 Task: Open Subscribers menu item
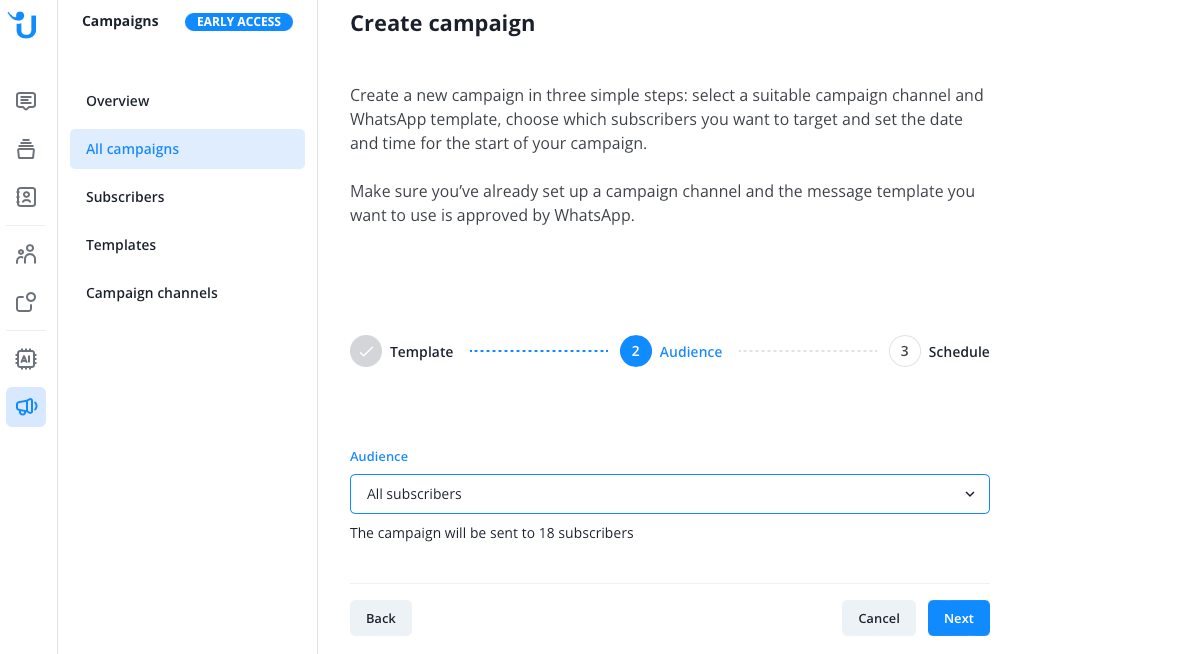[125, 197]
